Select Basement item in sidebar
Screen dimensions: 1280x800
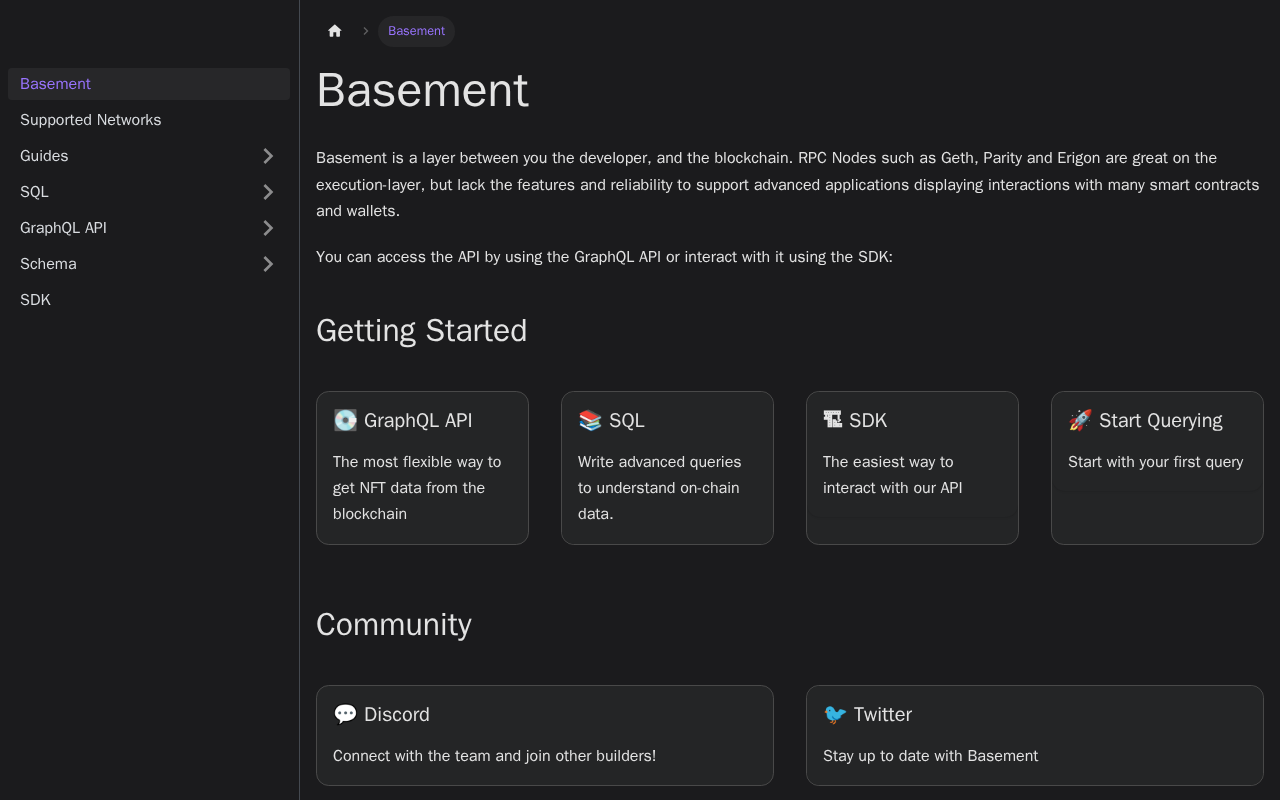click(56, 84)
